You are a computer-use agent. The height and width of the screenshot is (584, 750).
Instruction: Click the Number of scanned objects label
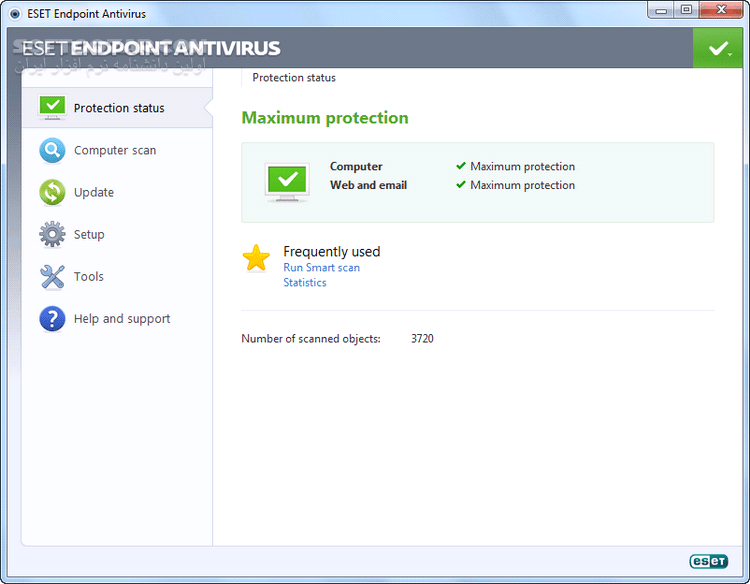coord(311,339)
